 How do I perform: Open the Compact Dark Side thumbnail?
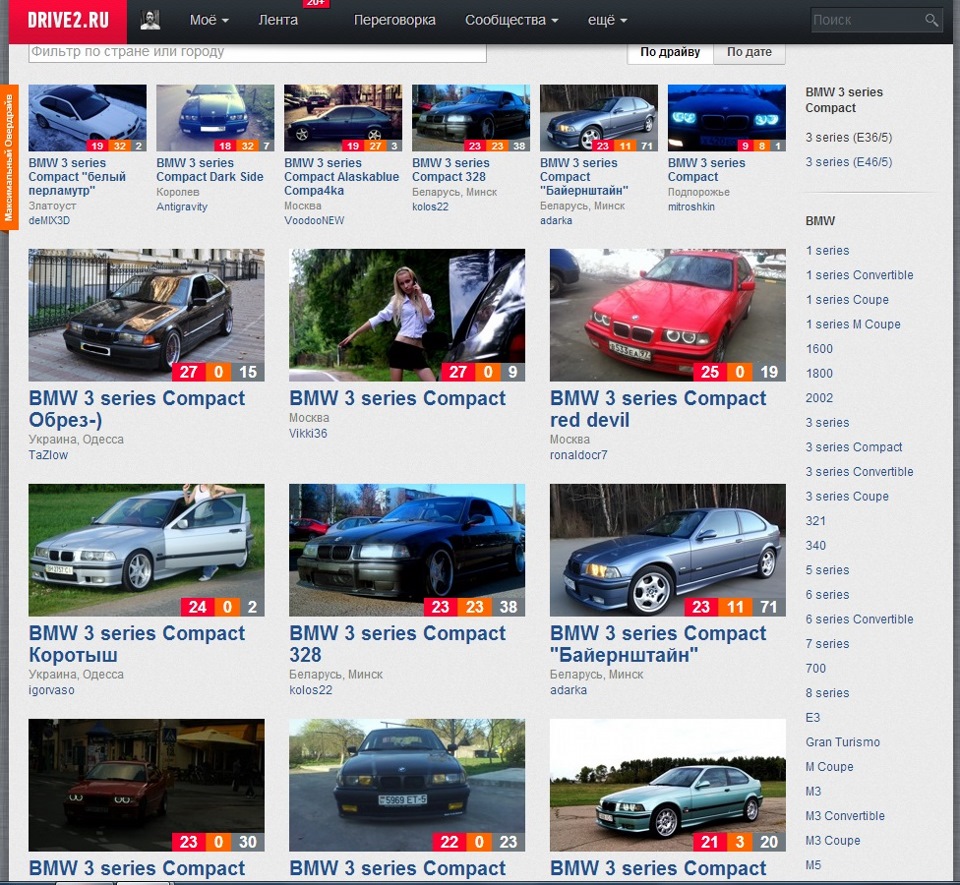215,118
